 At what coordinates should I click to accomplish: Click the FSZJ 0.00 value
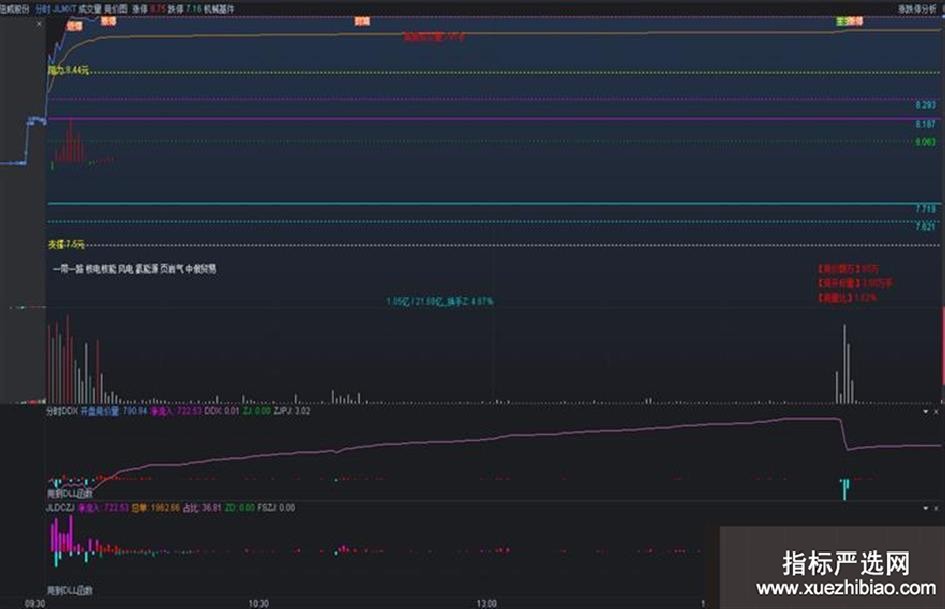[276, 508]
